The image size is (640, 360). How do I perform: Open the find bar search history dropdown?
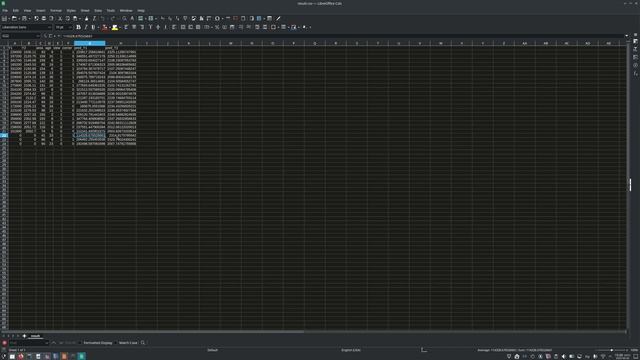[47, 343]
